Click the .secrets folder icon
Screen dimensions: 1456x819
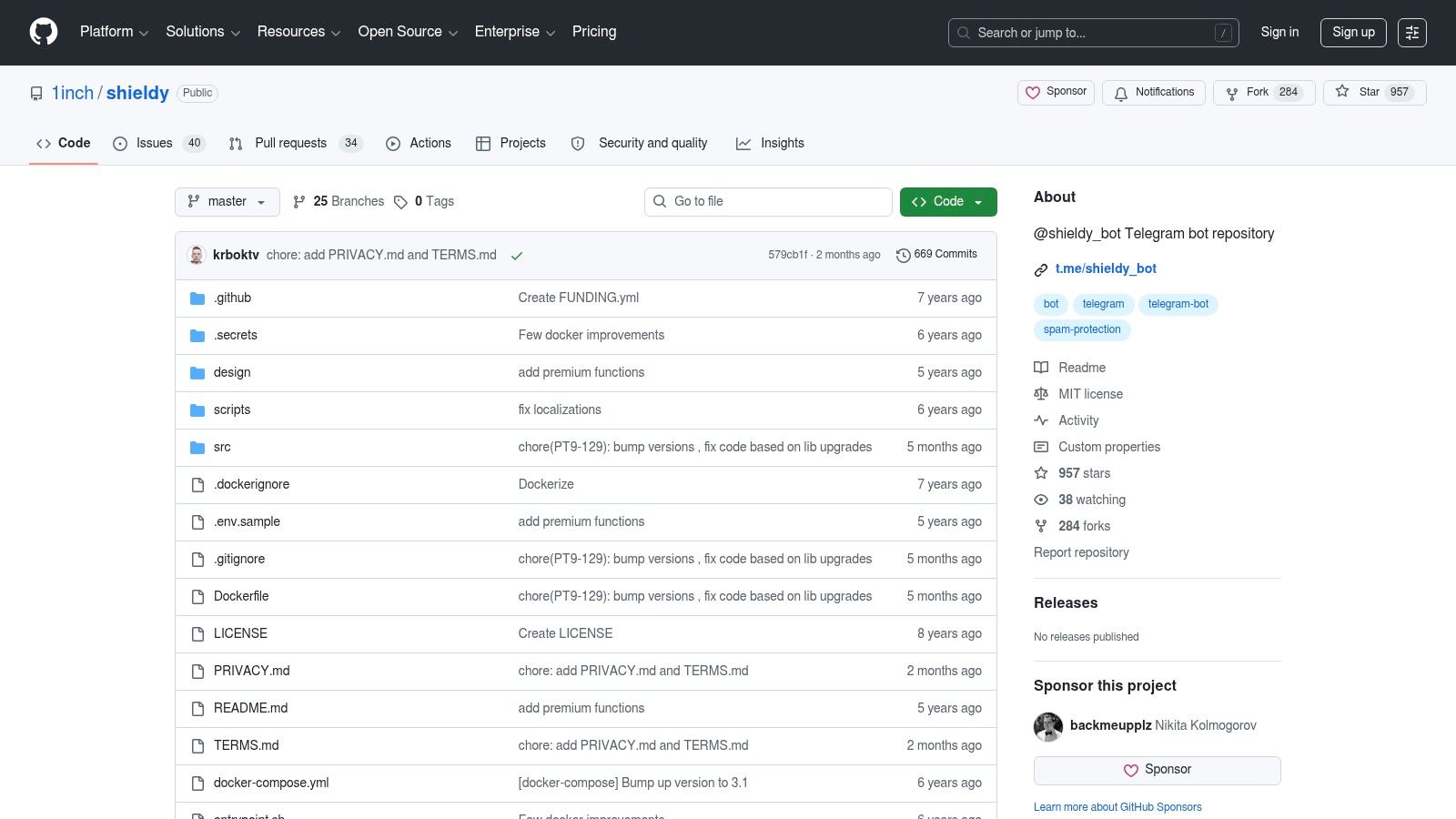[x=197, y=336]
